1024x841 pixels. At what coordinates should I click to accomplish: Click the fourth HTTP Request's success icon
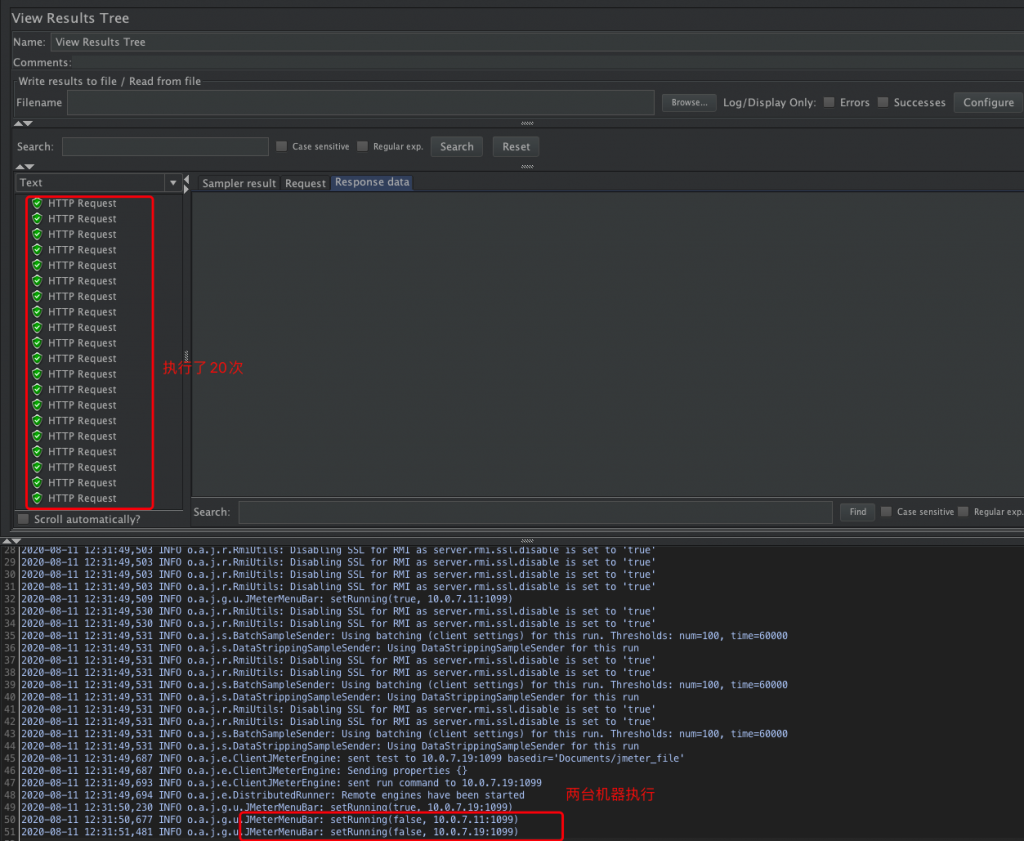coord(37,250)
